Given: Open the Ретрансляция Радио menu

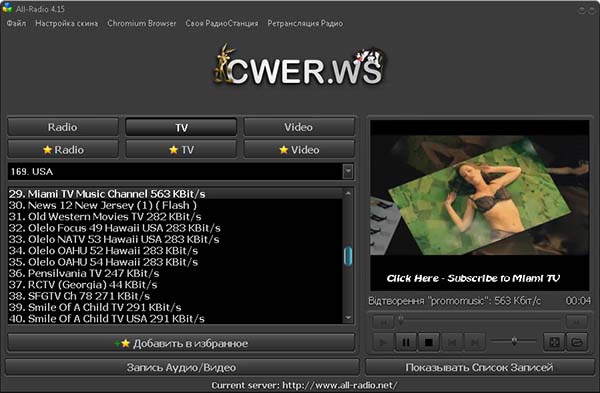Looking at the screenshot, I should click(x=305, y=23).
